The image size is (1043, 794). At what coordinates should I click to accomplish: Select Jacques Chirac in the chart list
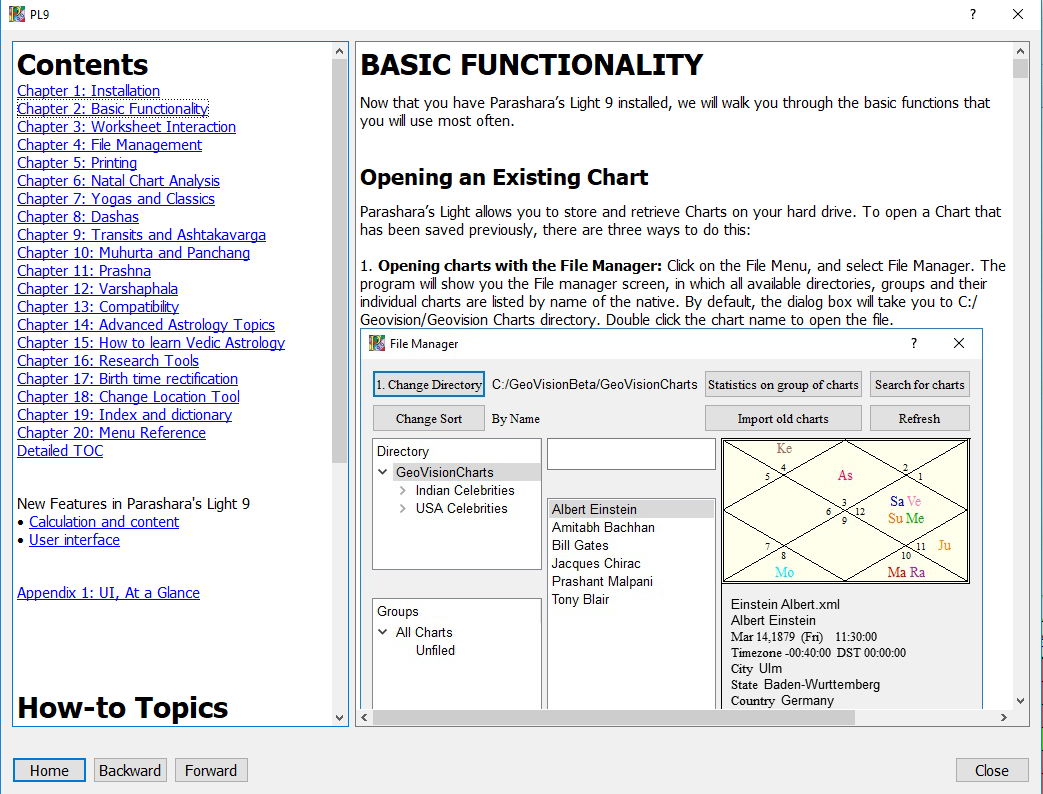(x=596, y=563)
